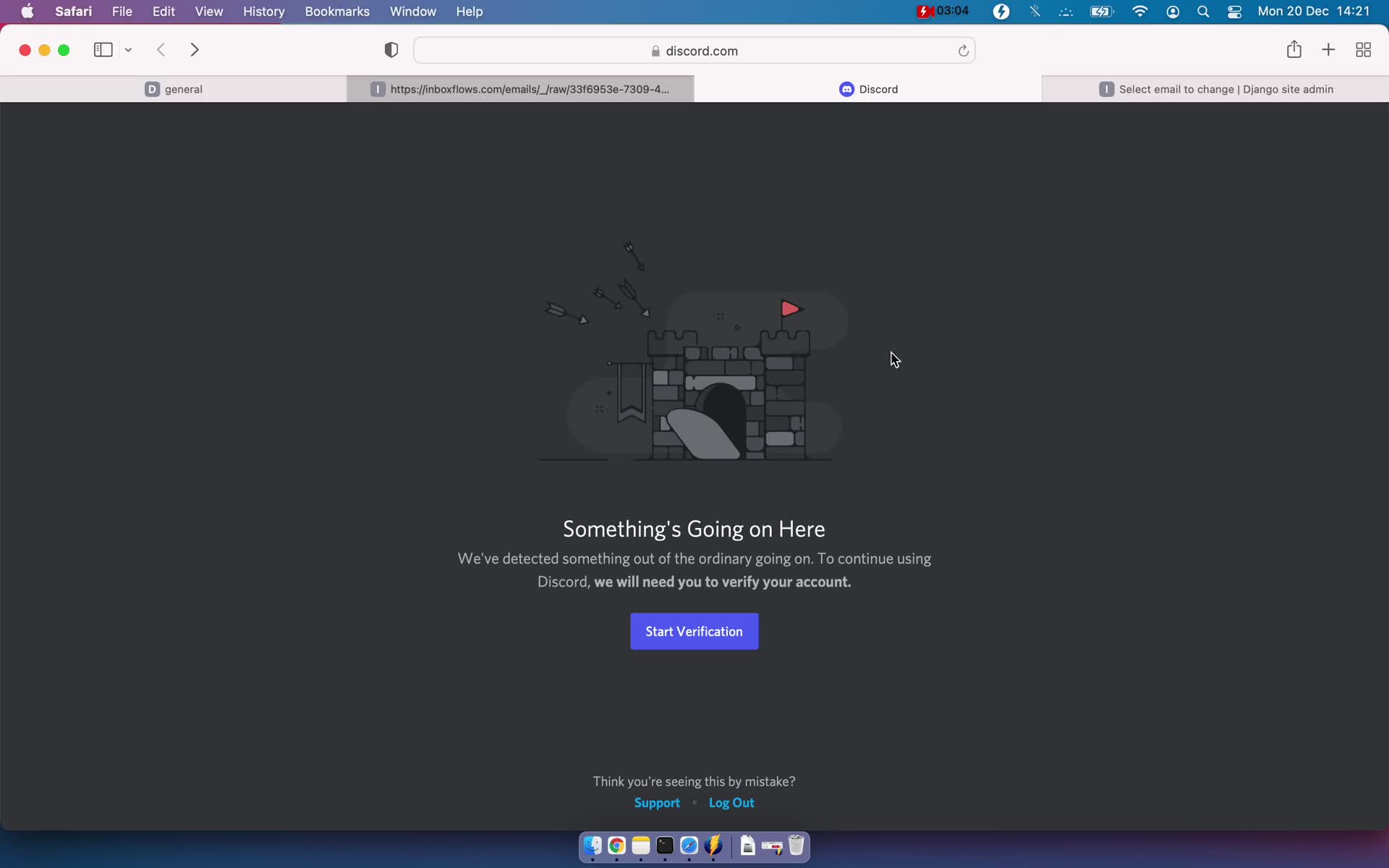The width and height of the screenshot is (1389, 868).
Task: Click Log Out link on page
Action: coord(731,802)
